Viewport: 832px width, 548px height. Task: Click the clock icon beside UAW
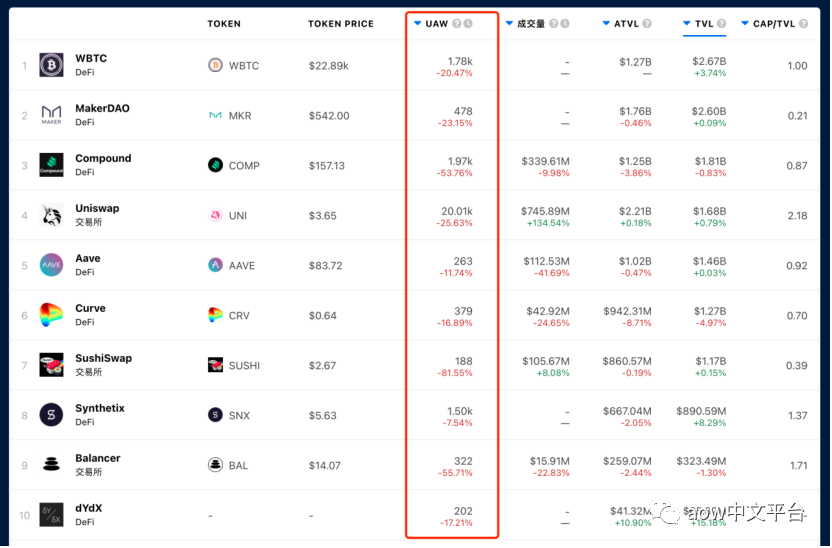point(468,23)
